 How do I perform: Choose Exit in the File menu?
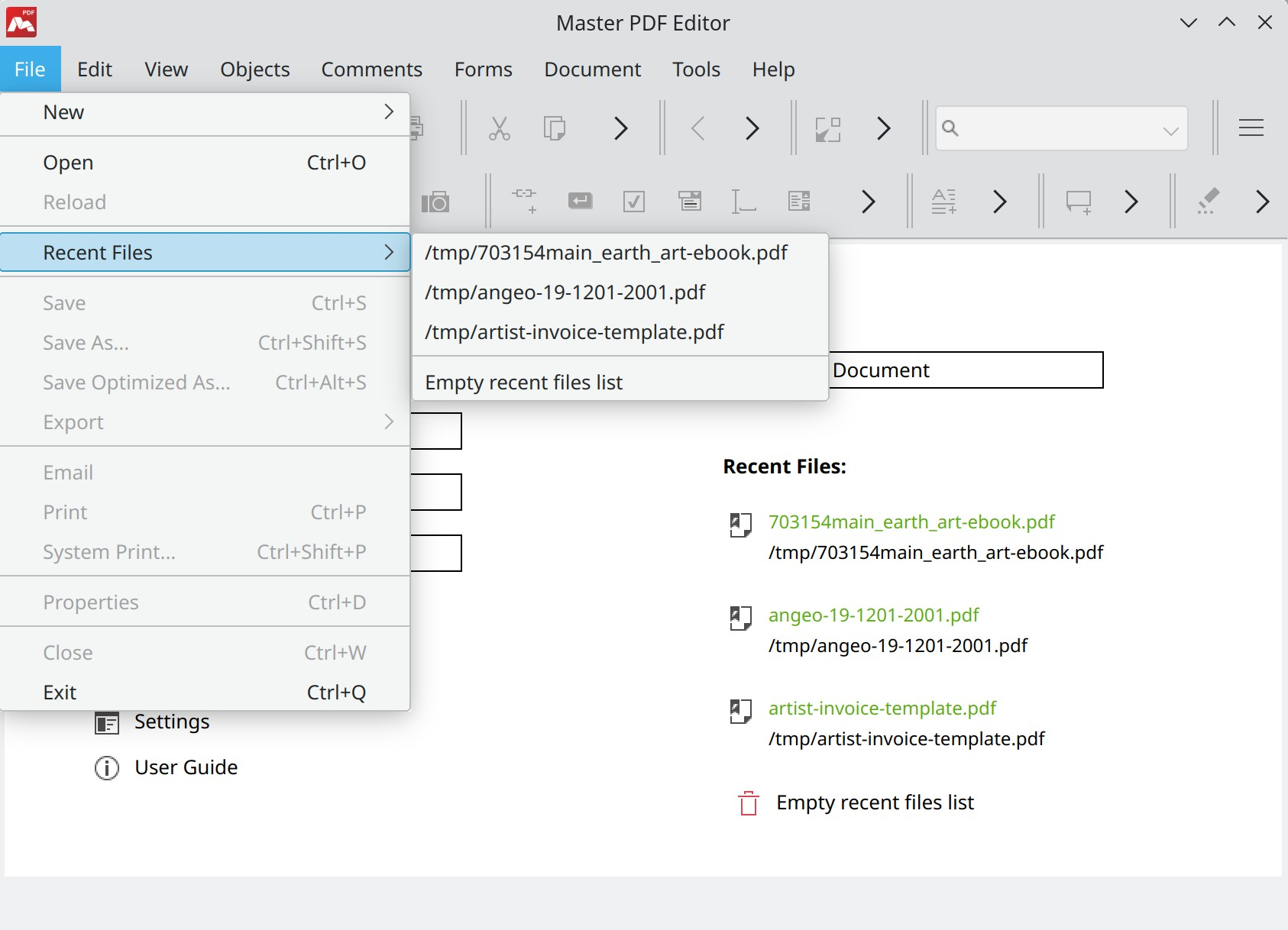click(x=205, y=693)
